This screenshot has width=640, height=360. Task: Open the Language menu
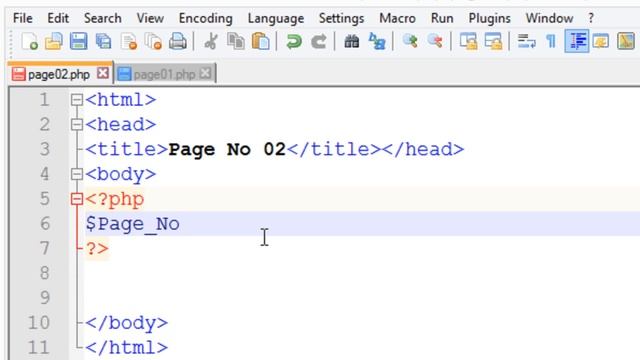coord(276,18)
